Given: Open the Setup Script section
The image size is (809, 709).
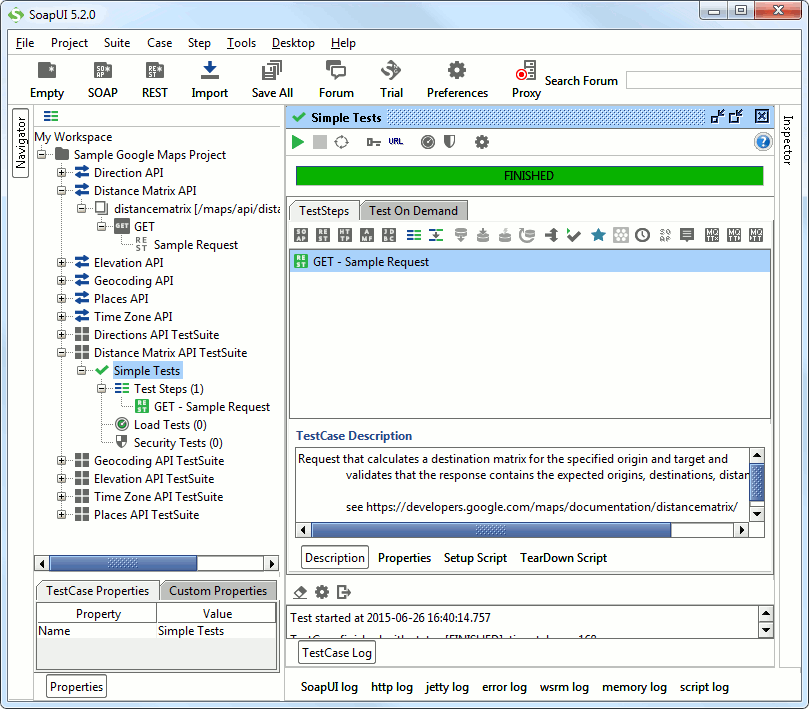Looking at the screenshot, I should click(x=475, y=558).
